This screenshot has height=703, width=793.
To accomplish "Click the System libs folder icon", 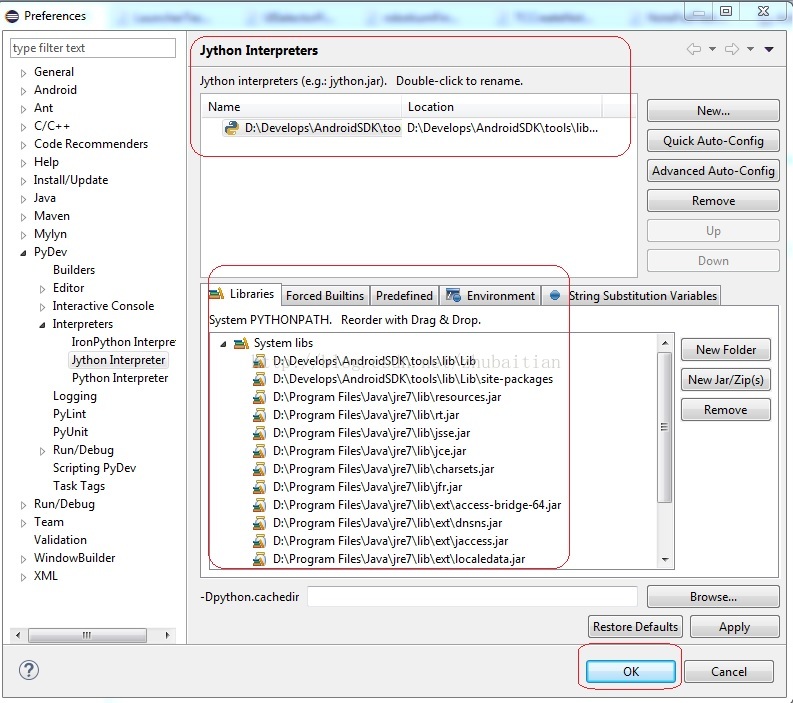I will [x=241, y=343].
